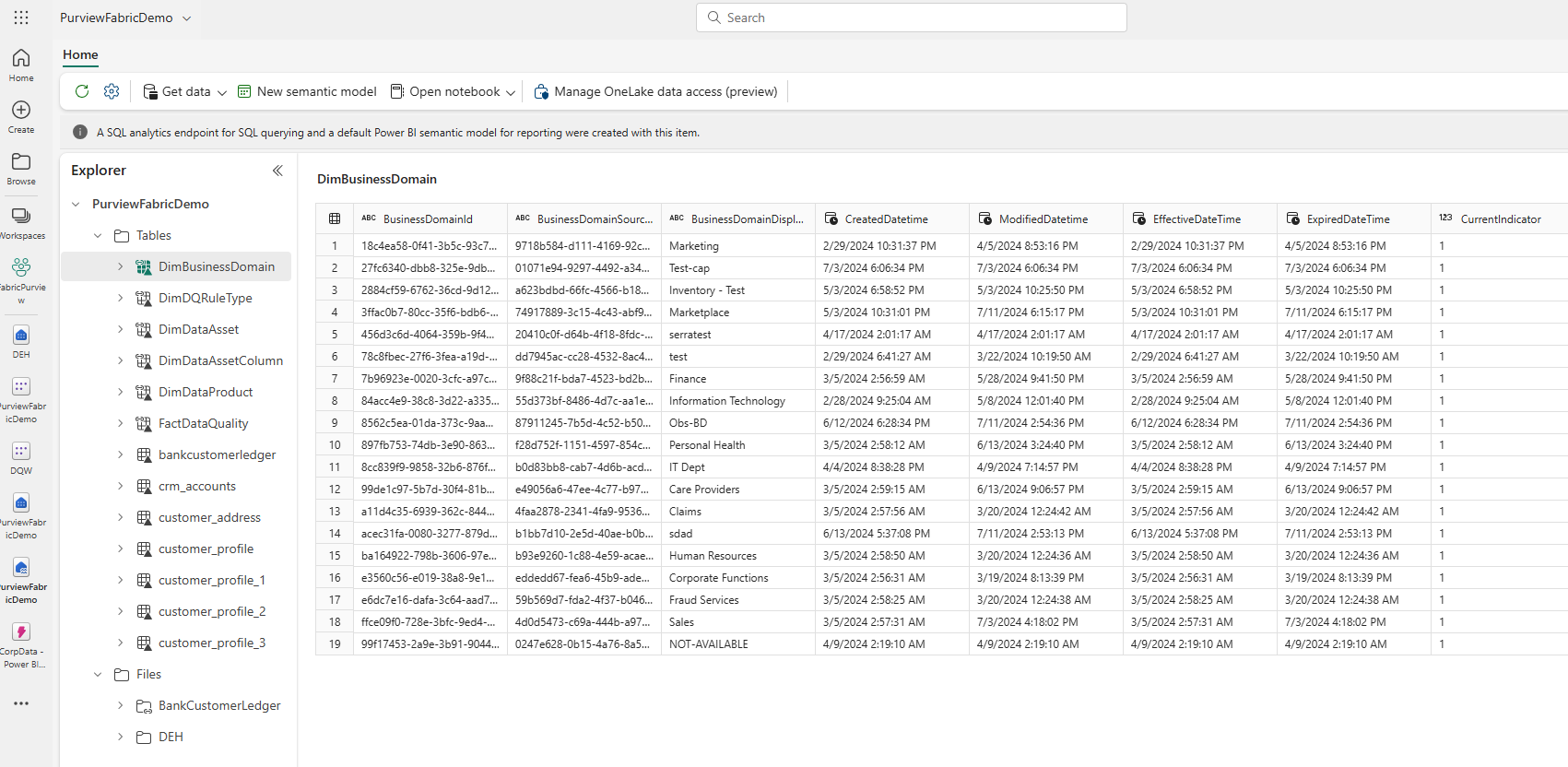Collapse the Tables folder in Explorer
This screenshot has width=1568, height=767.
98,236
